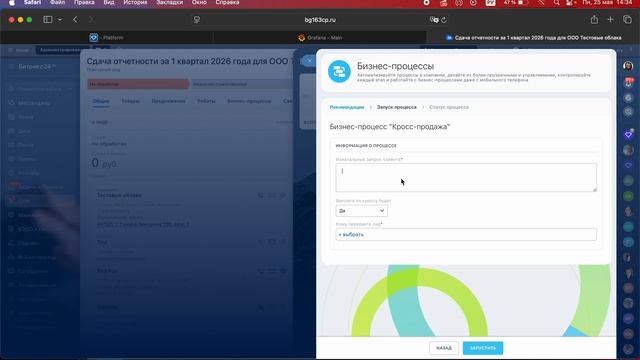Click the ЗАПУСТИТЬ button
This screenshot has width=640, height=360.
pos(483,348)
